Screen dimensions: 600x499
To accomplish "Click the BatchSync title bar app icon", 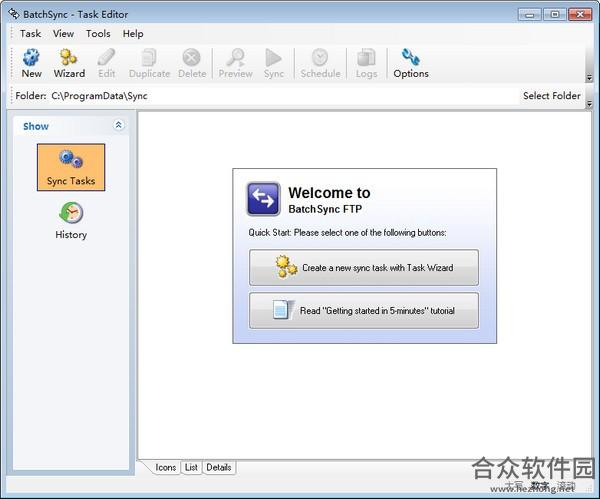I will click(14, 14).
